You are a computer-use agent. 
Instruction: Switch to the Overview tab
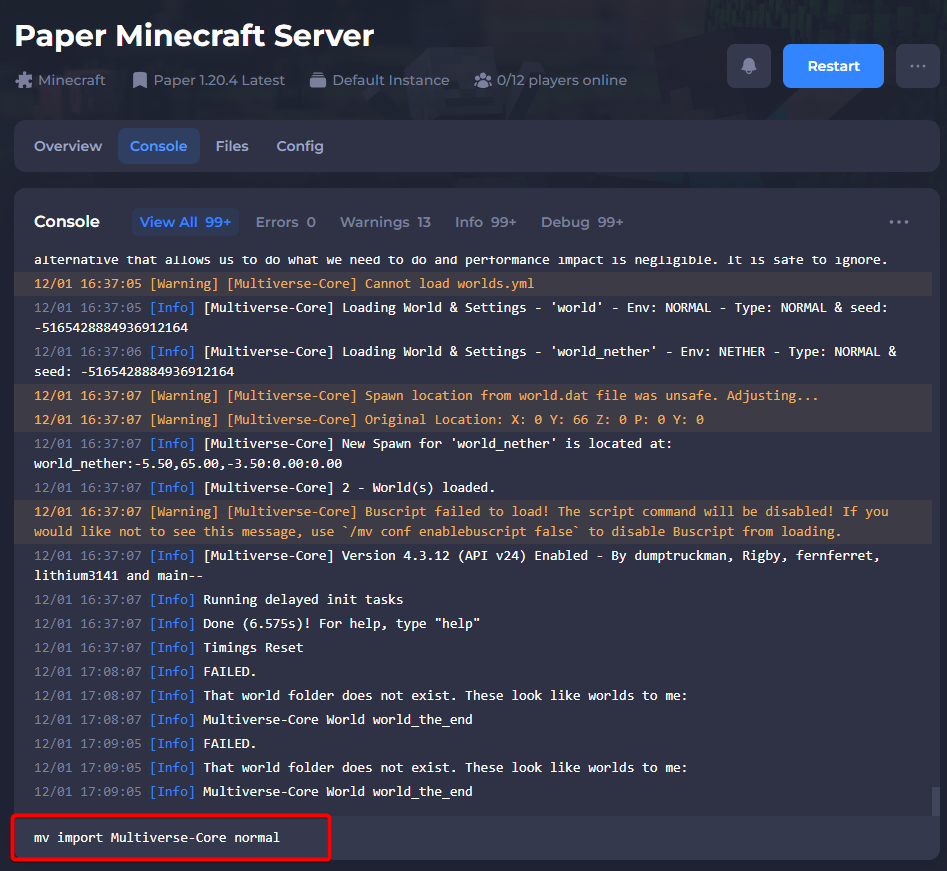(68, 146)
